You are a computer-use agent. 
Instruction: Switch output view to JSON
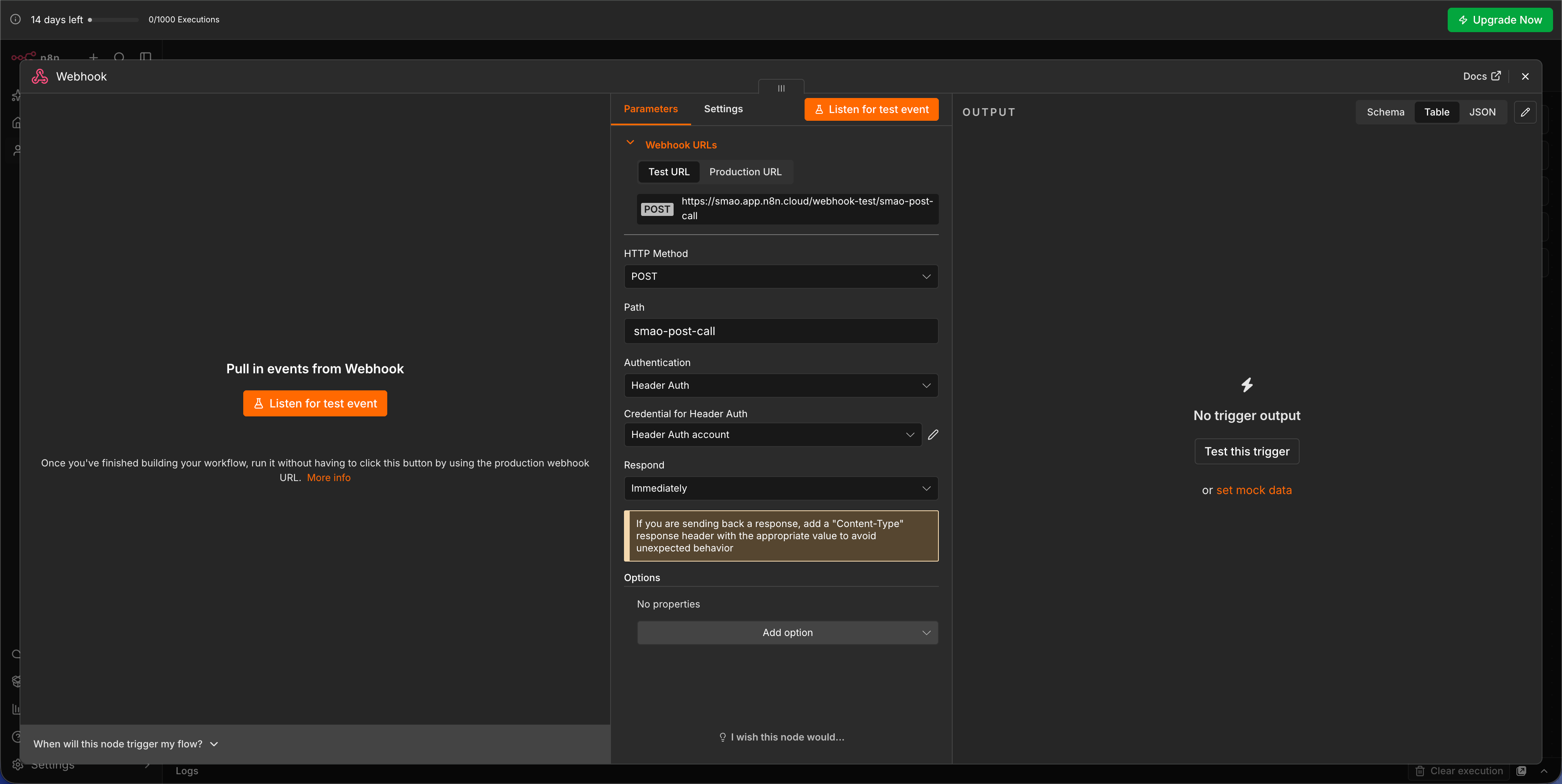tap(1482, 112)
